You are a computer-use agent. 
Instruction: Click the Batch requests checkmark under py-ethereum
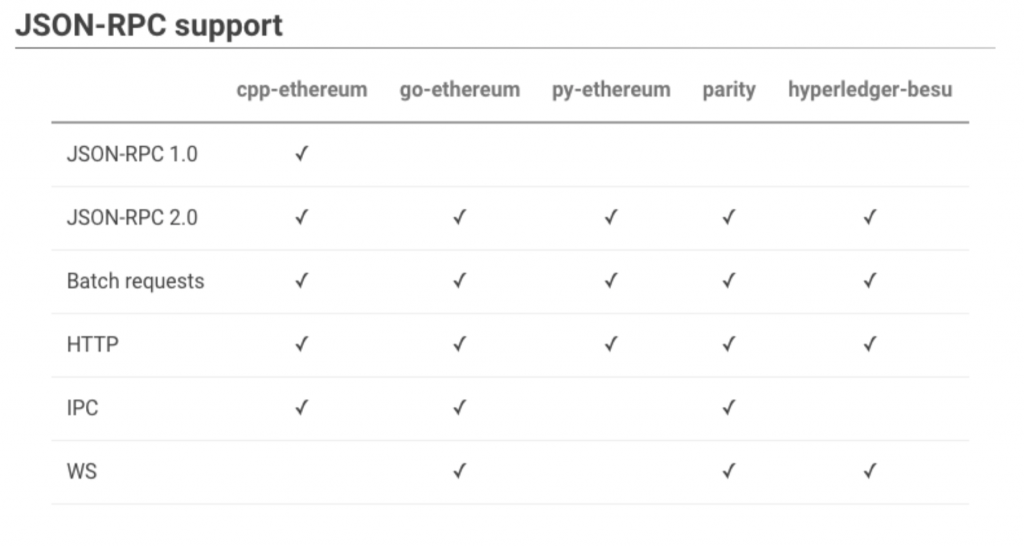pos(611,280)
